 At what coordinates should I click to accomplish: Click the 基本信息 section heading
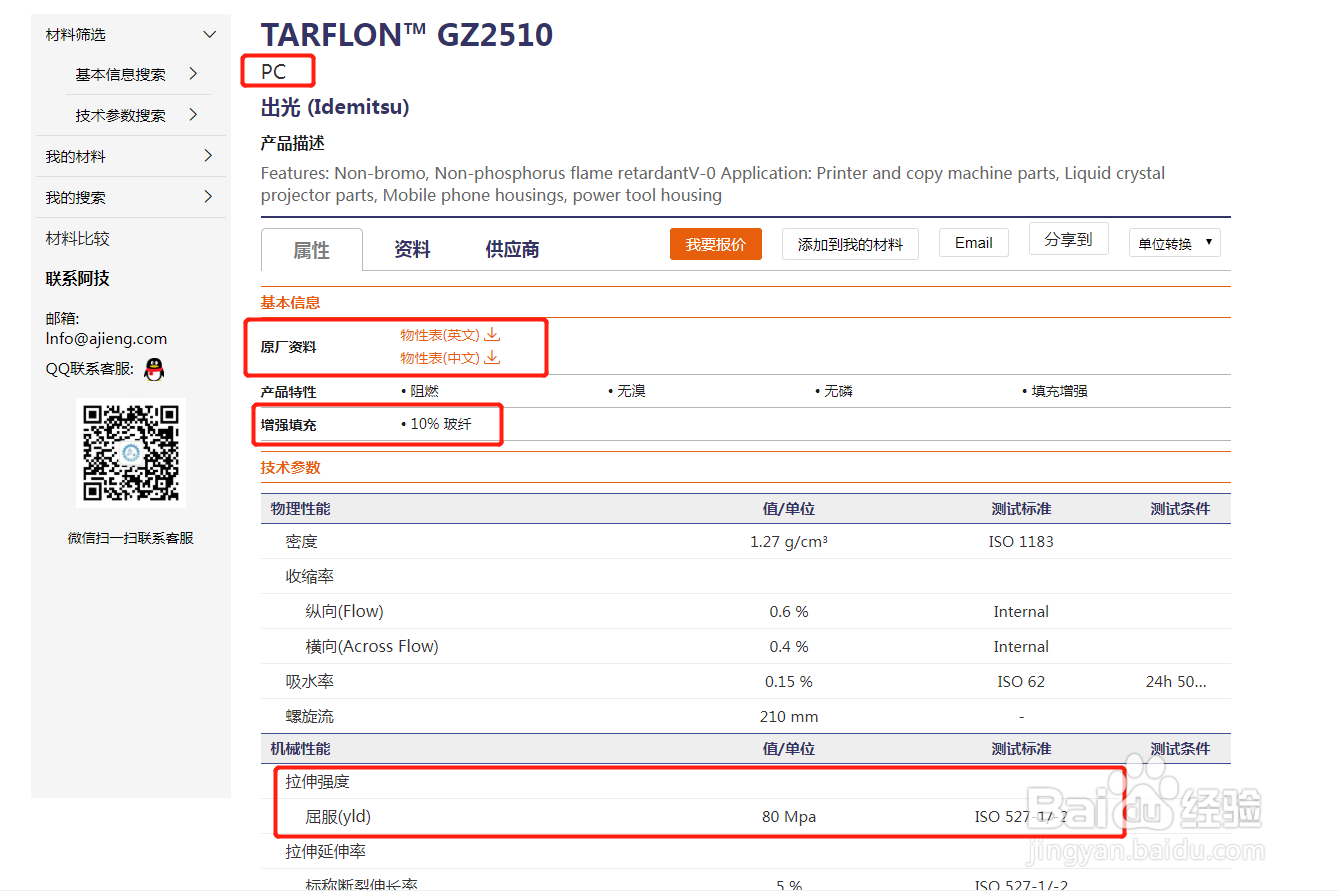pos(290,302)
